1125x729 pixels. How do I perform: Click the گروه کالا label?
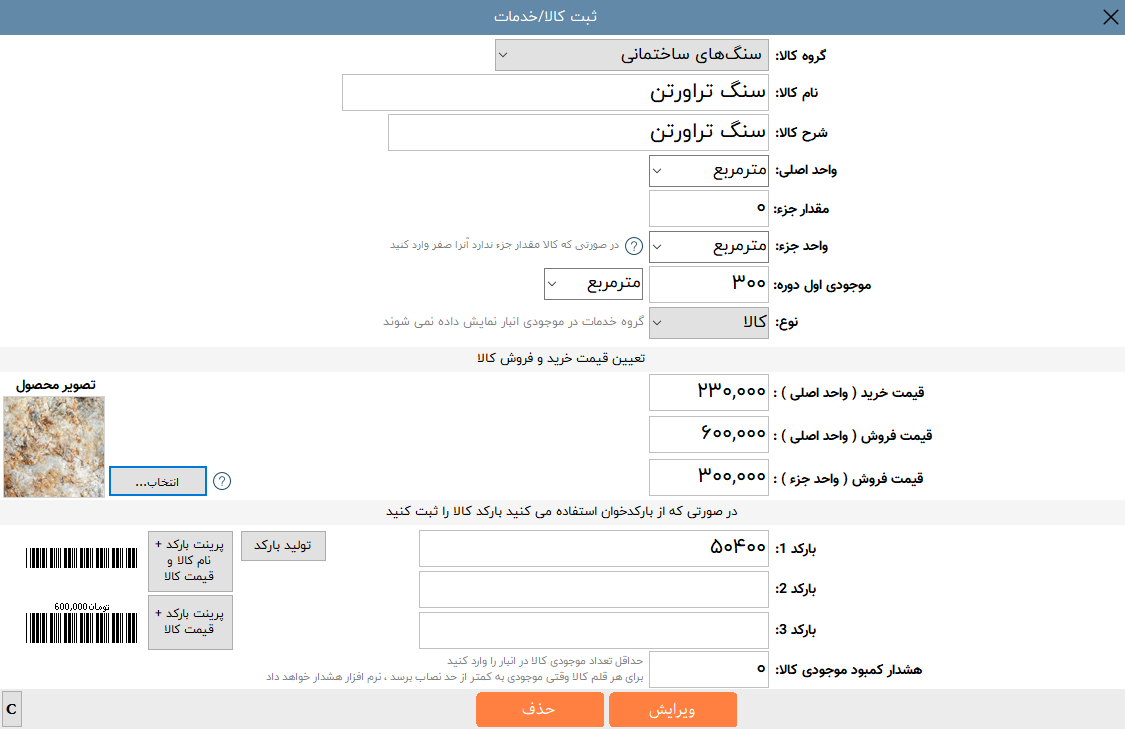coord(801,55)
